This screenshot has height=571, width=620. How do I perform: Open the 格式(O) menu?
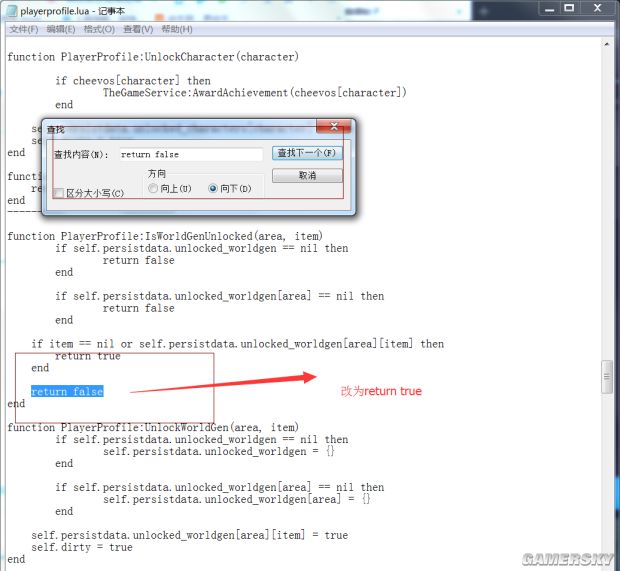coord(98,29)
